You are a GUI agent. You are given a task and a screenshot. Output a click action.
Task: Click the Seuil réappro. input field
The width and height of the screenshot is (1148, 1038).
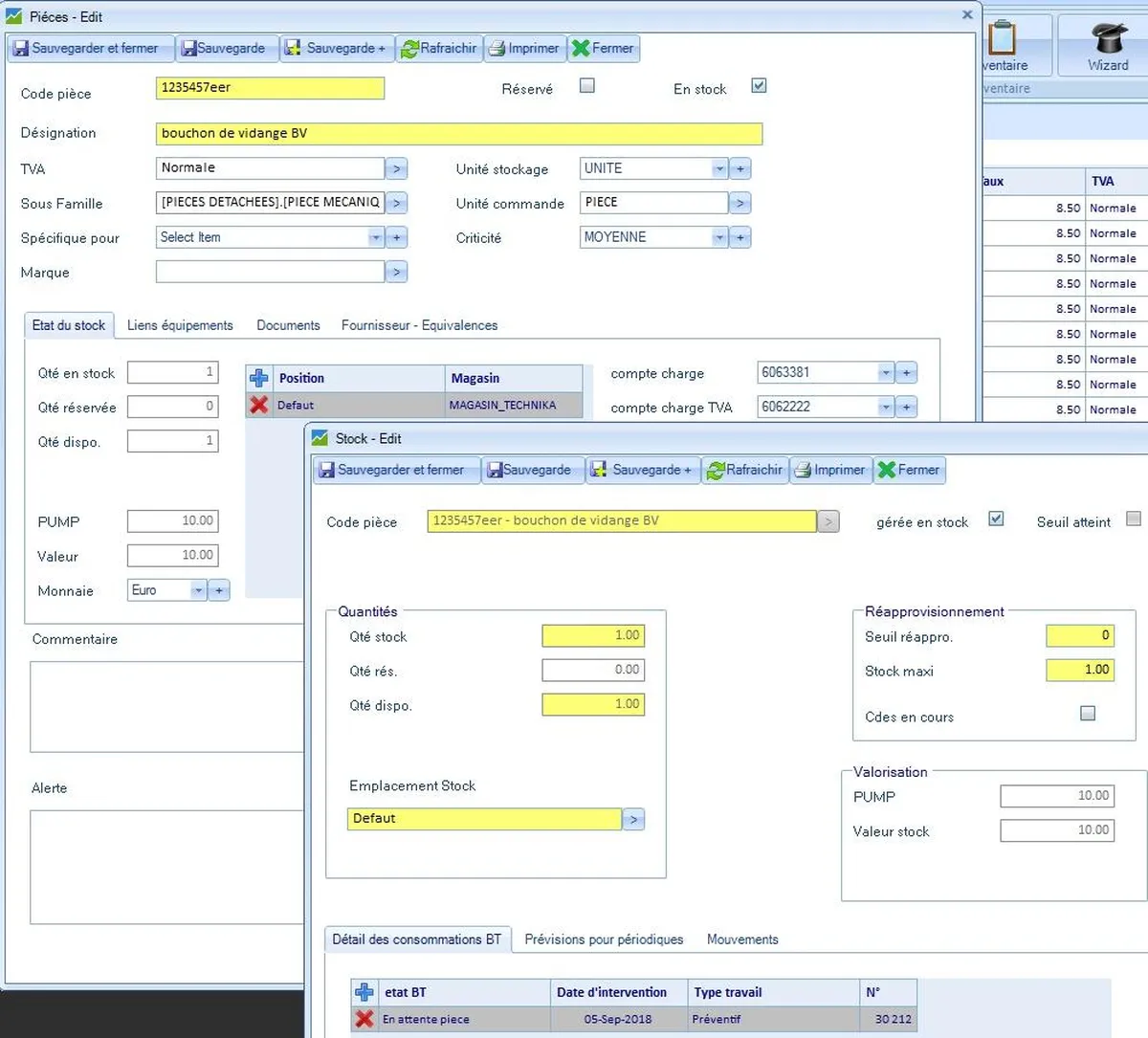(x=1080, y=635)
